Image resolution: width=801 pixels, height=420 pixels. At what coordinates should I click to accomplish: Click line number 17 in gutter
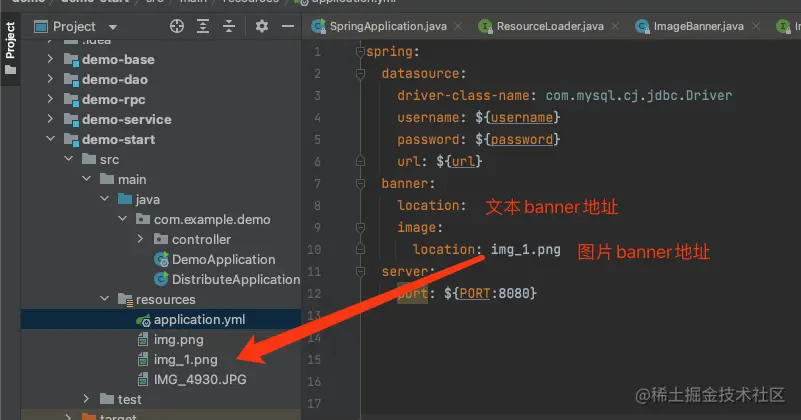pyautogui.click(x=314, y=404)
